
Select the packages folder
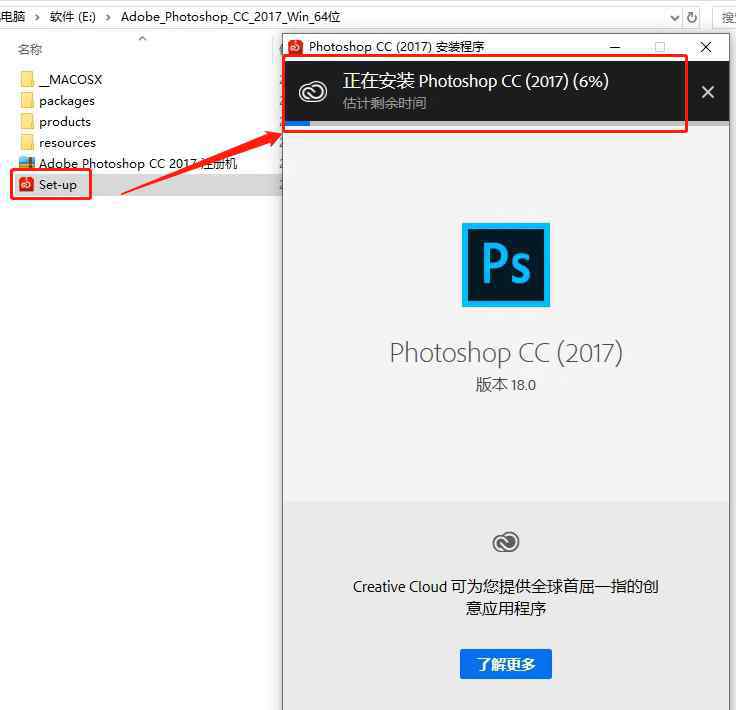(x=66, y=101)
